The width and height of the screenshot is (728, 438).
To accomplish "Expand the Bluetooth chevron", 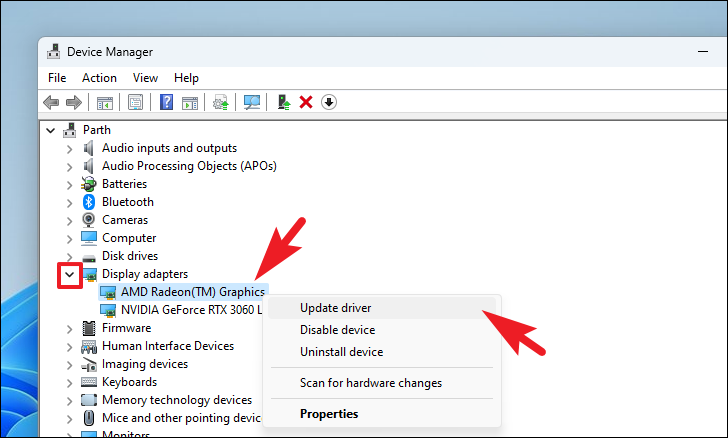I will click(70, 203).
